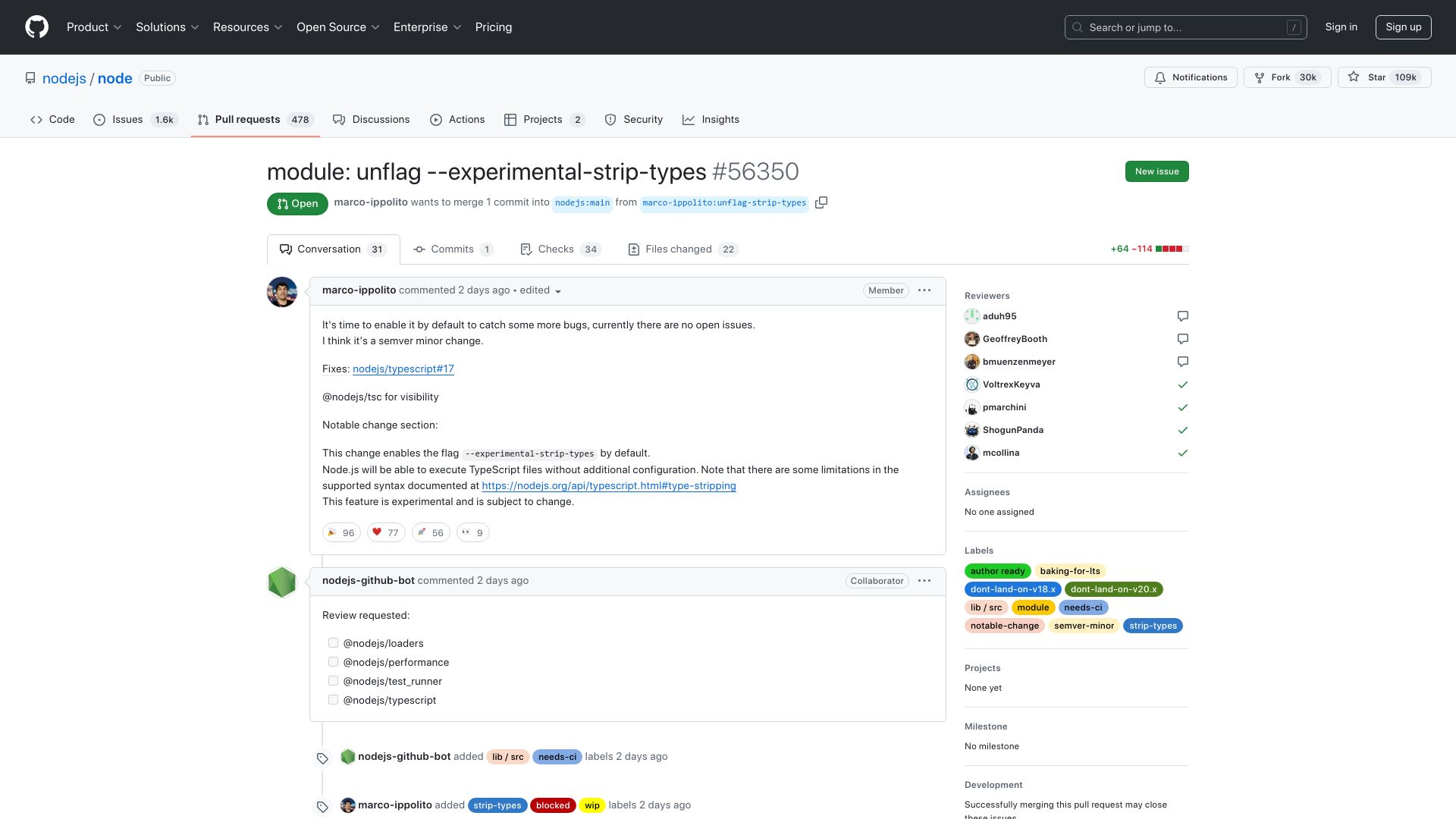Screen dimensions: 1456x819
Task: Star the nodejs/node repository
Action: pyautogui.click(x=1384, y=77)
